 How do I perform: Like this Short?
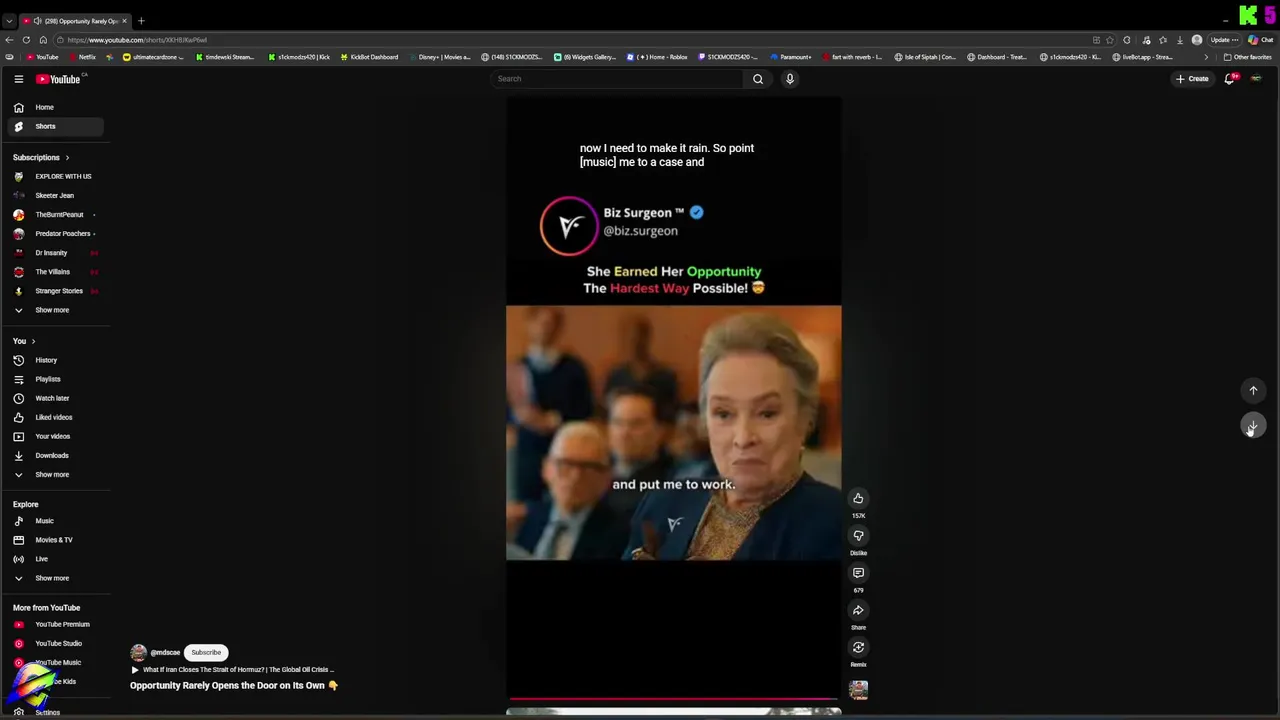pyautogui.click(x=858, y=498)
